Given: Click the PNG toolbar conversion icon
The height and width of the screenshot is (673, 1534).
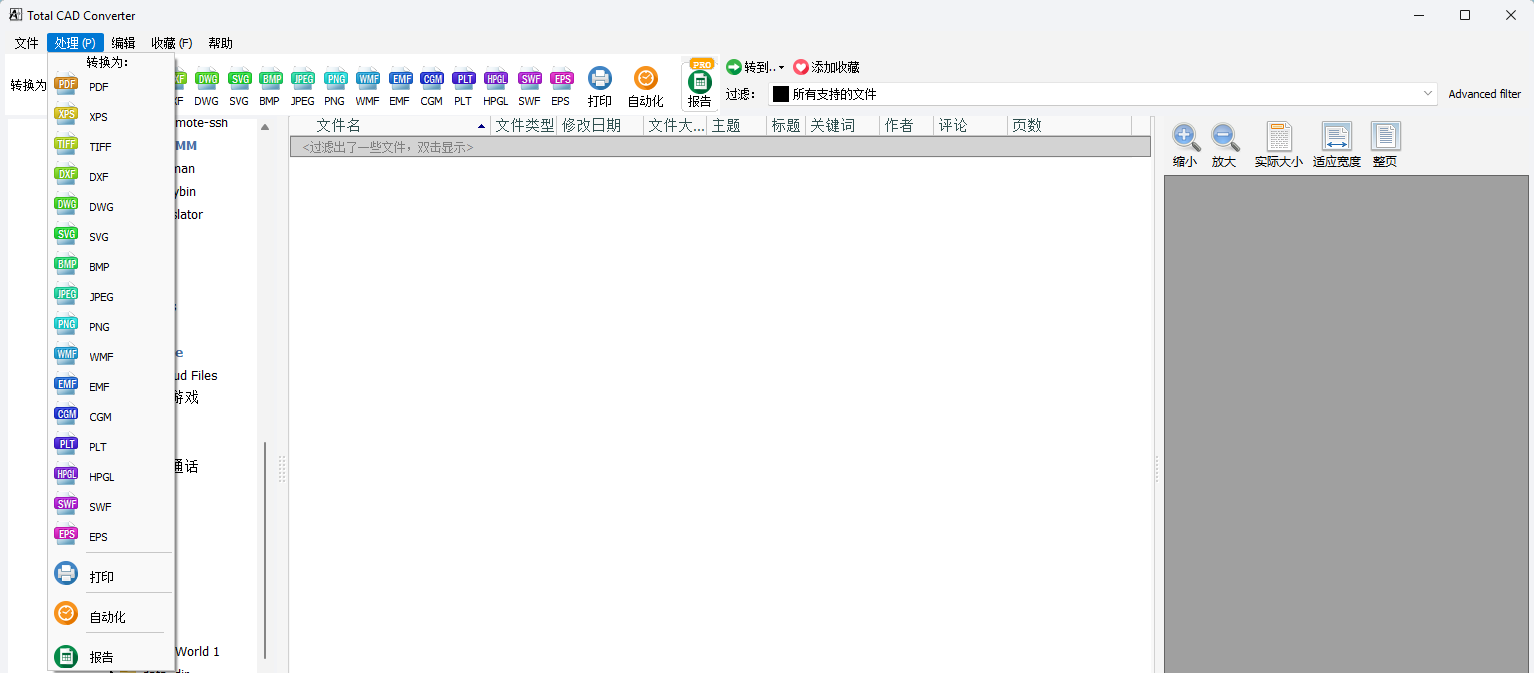Looking at the screenshot, I should pyautogui.click(x=335, y=87).
